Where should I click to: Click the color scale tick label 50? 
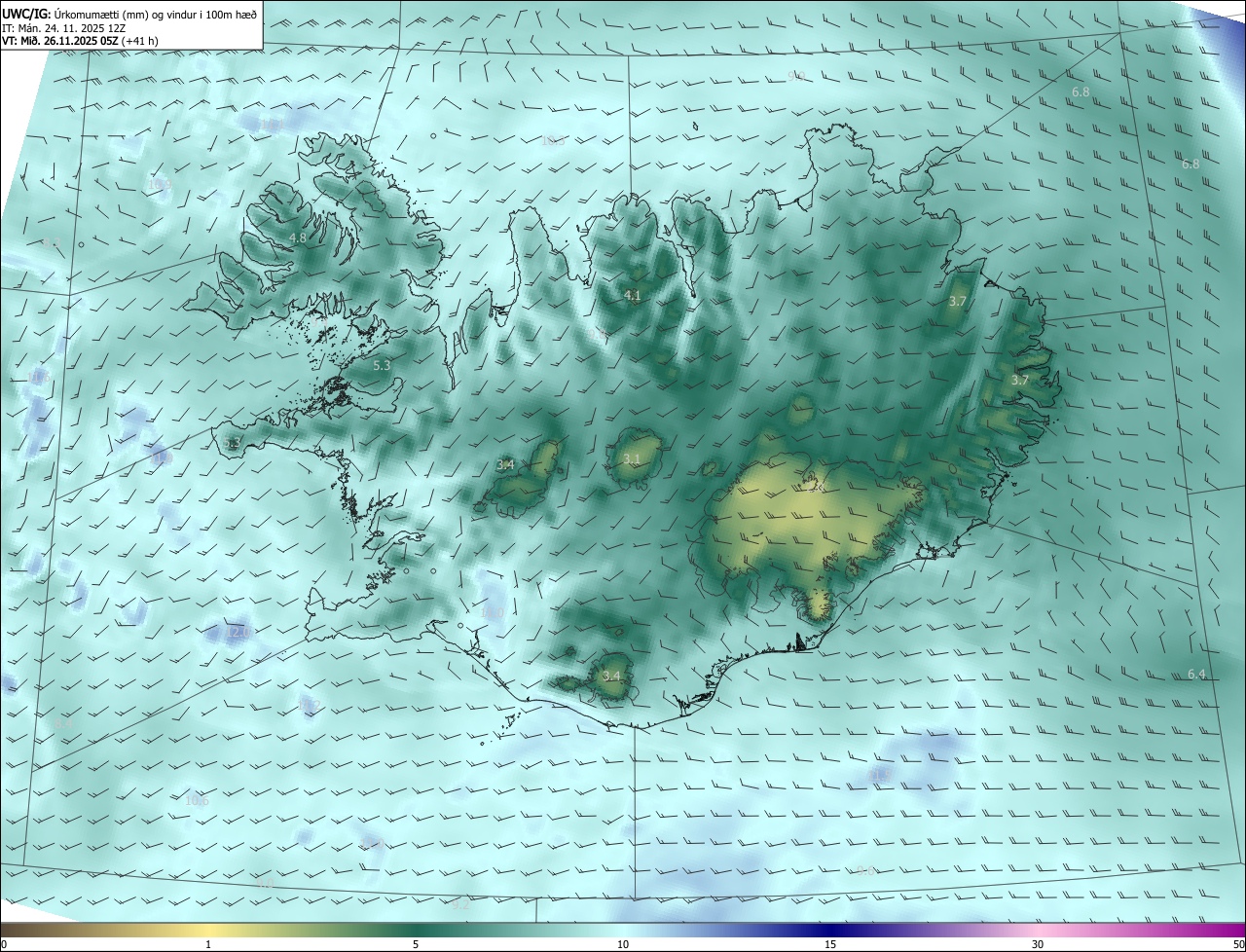pos(1238,944)
